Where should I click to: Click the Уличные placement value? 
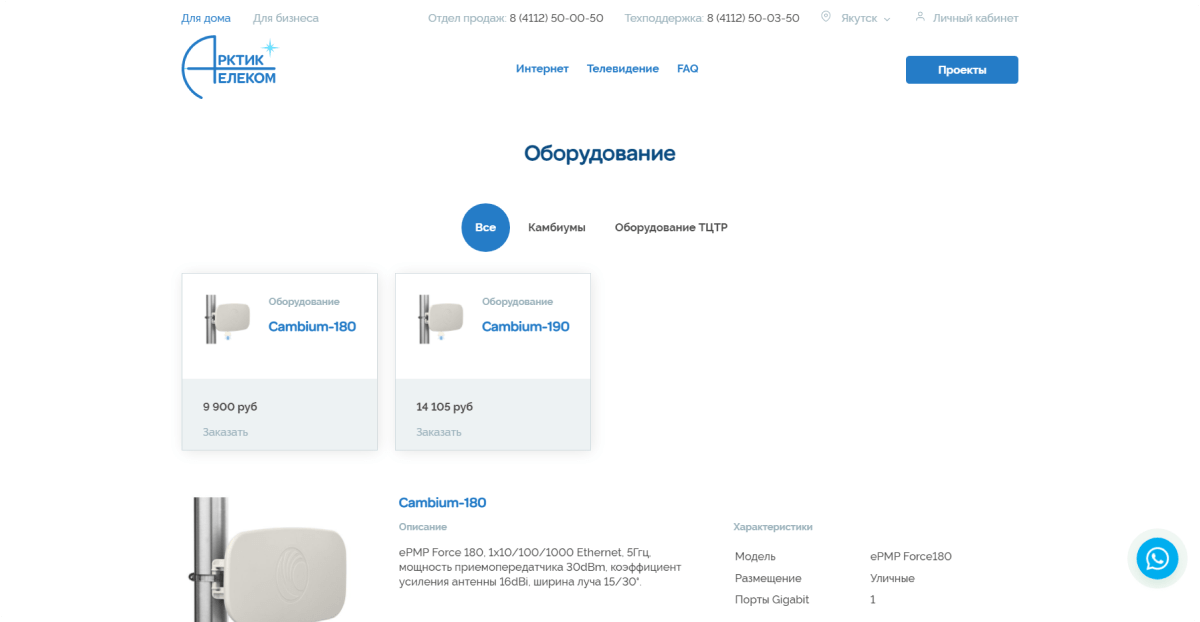[x=892, y=578]
